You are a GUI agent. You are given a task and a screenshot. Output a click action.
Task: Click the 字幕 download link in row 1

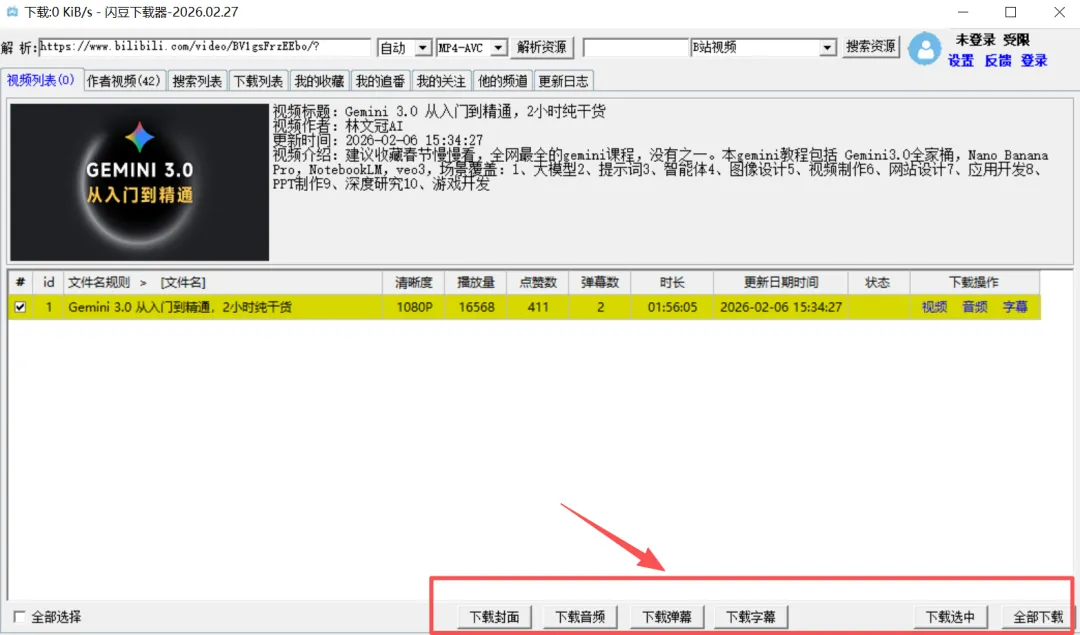[x=1015, y=307]
